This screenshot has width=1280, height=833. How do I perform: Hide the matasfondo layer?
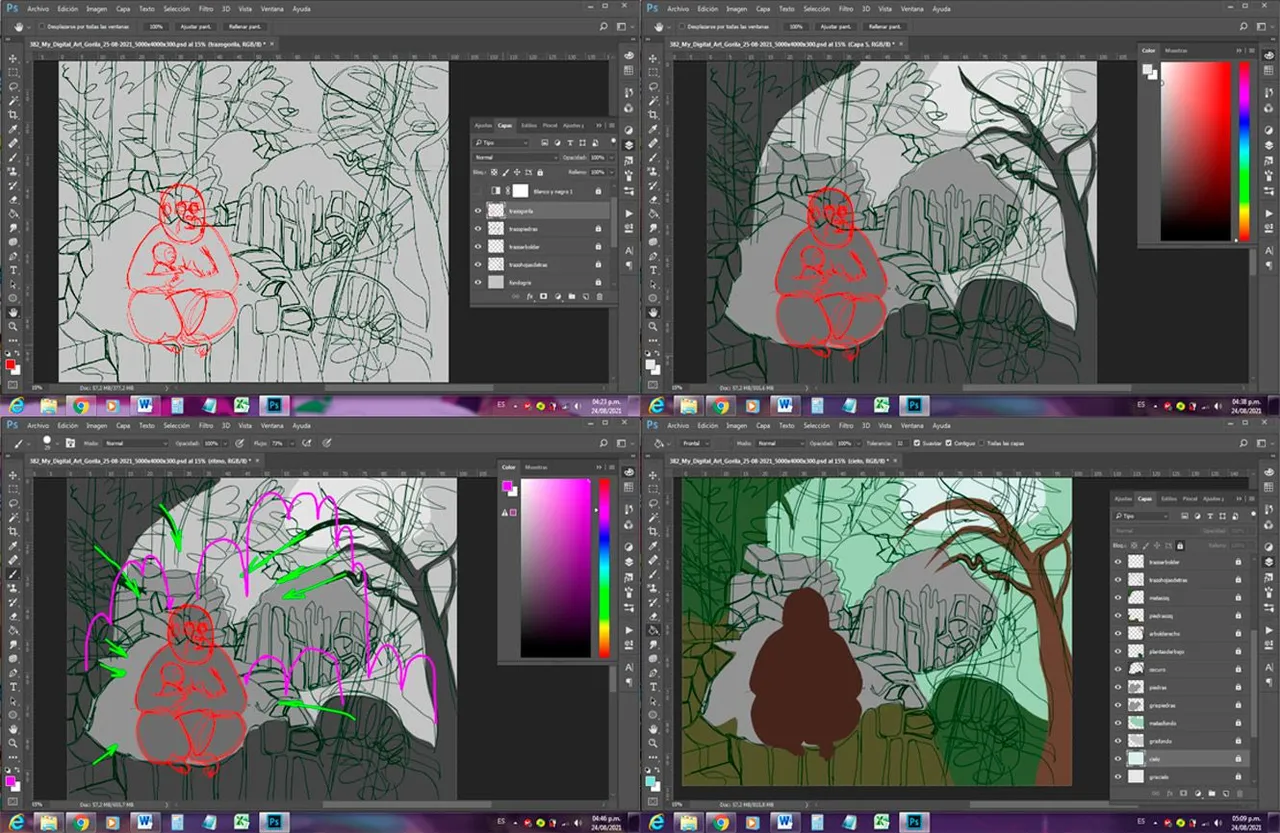1118,724
